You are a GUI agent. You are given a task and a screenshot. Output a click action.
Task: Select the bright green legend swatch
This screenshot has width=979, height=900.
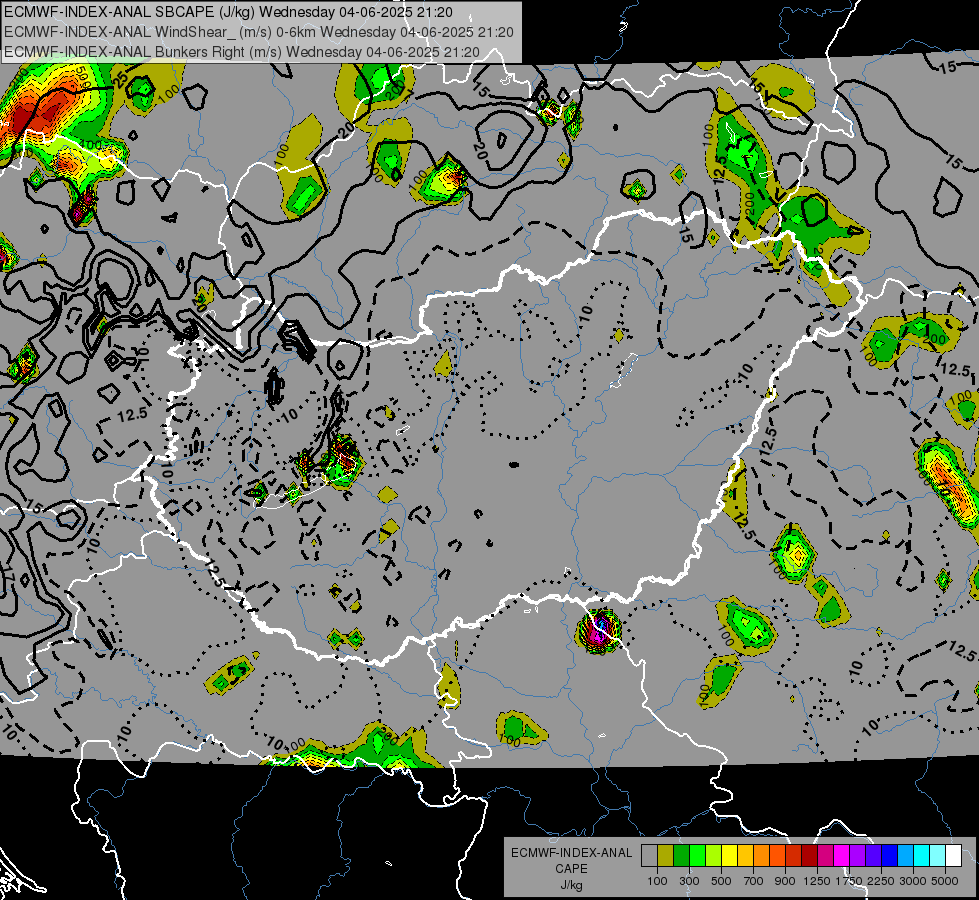[697, 856]
